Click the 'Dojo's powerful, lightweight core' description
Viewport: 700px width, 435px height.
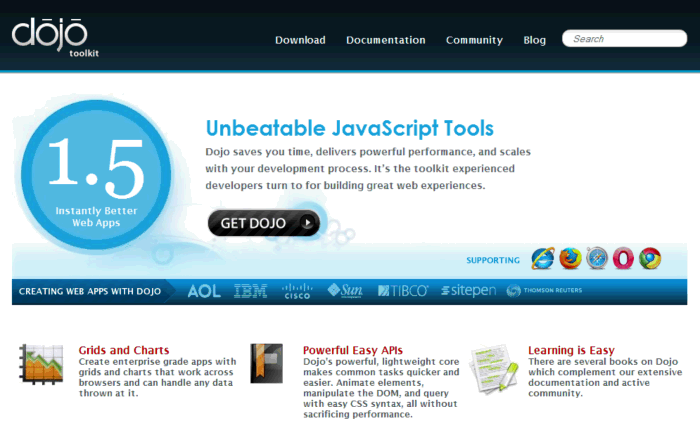point(381,388)
